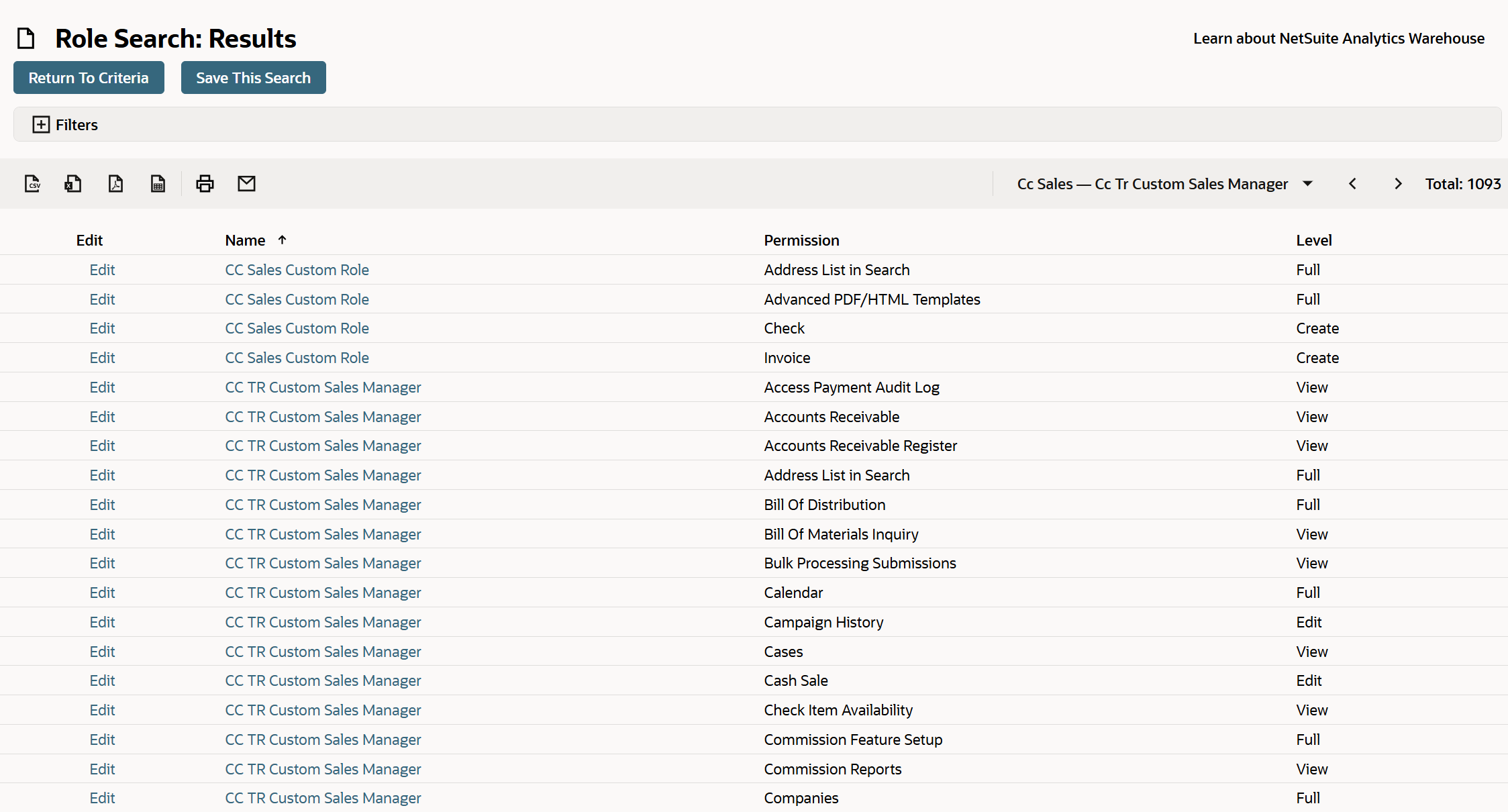Select CC Sales Custom Role link
Screen dimensions: 1508x812
296,269
